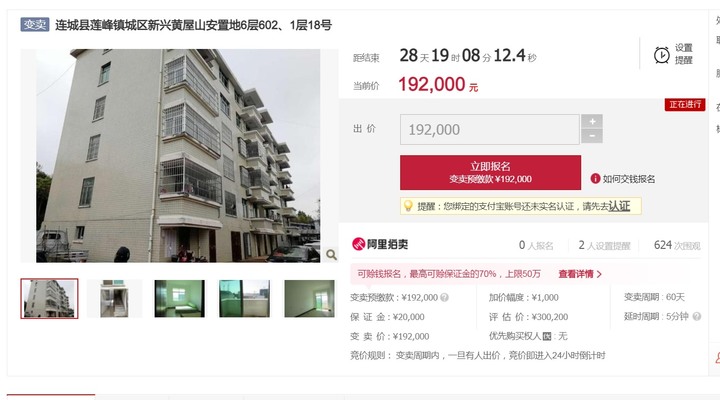Click the info icon beside 如何交钱报名
720x400 pixels.
(595, 179)
